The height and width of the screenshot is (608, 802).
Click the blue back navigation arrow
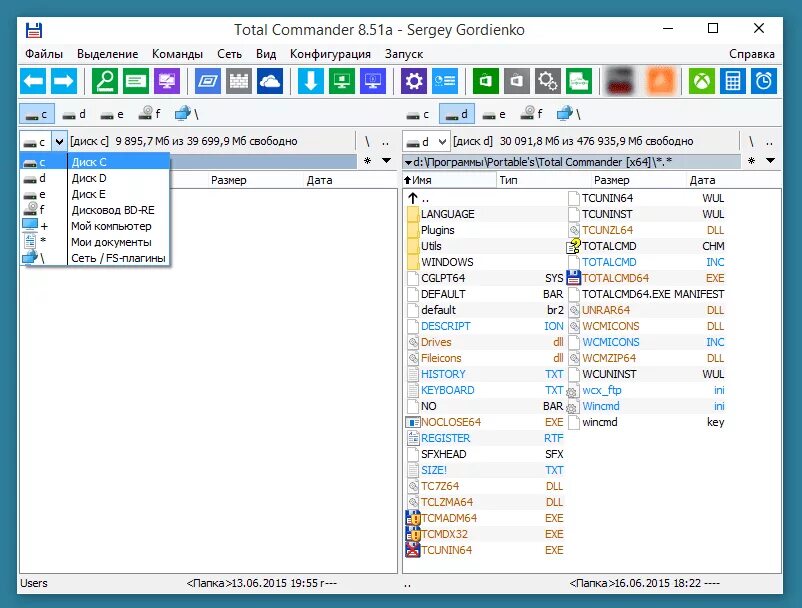[33, 80]
